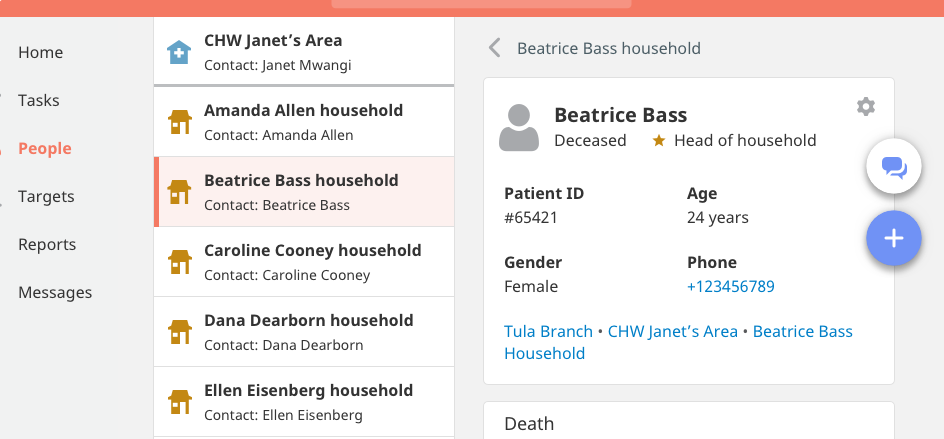Go to Messages in the sidebar
The width and height of the screenshot is (944, 439).
pos(55,293)
